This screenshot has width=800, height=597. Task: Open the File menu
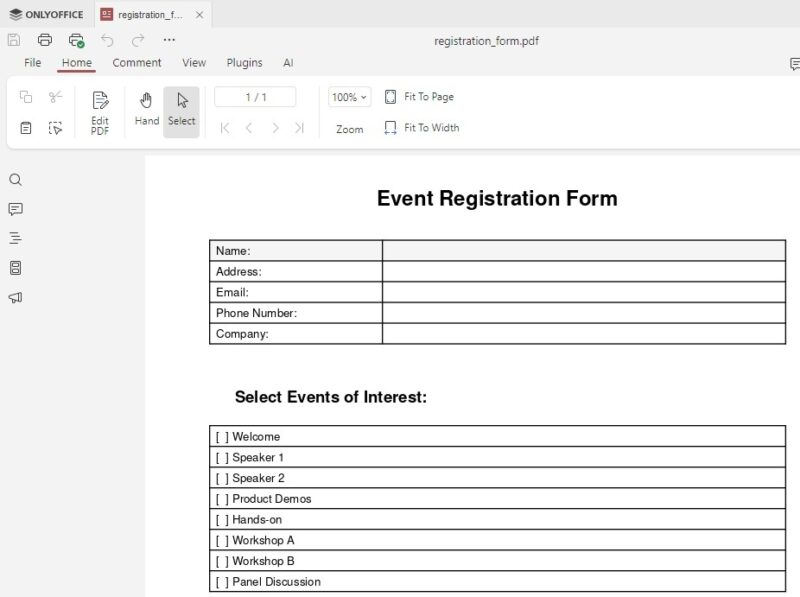coord(32,62)
